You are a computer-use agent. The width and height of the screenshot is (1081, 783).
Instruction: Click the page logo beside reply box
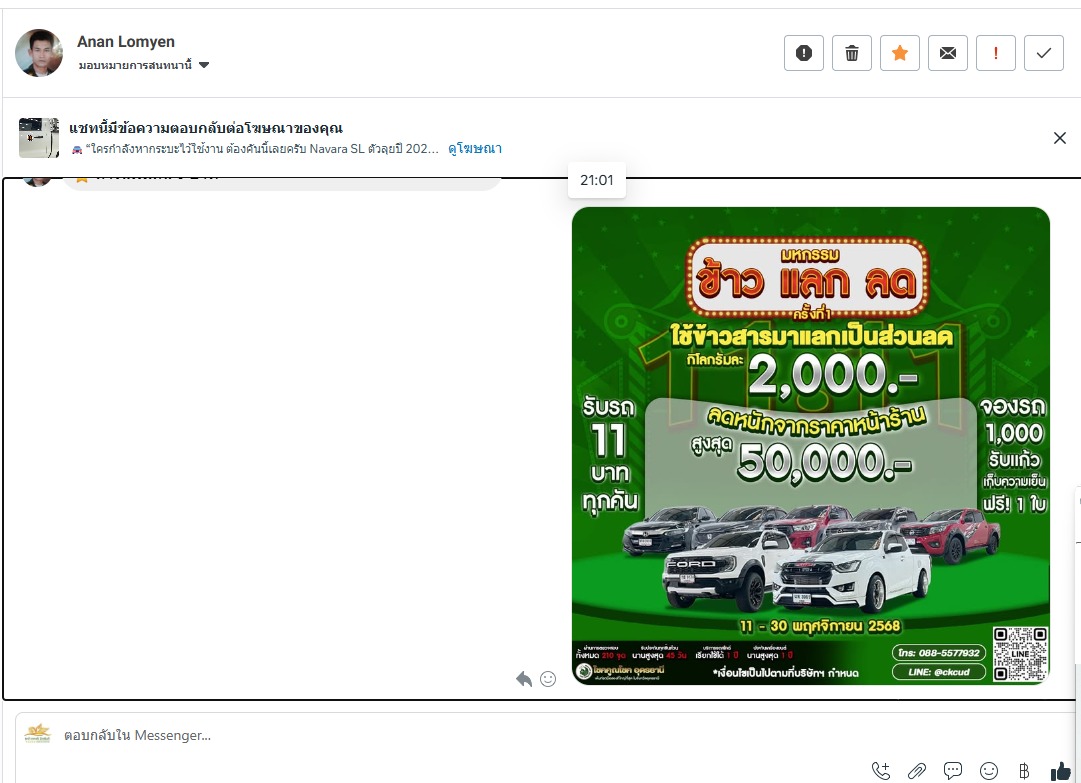[38, 733]
